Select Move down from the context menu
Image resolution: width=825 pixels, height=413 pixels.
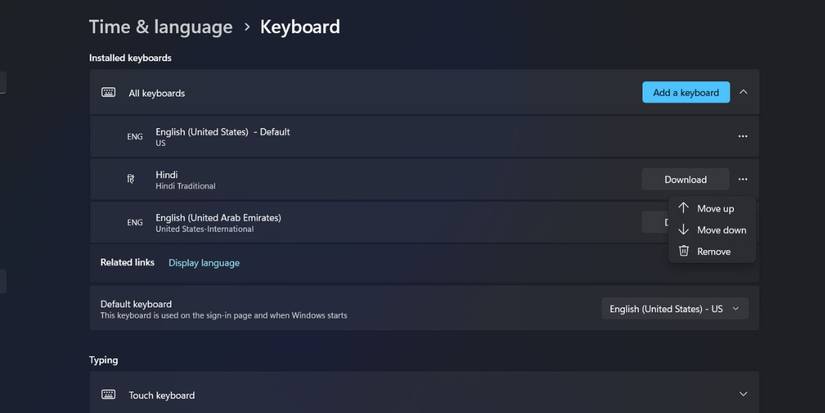coord(720,230)
